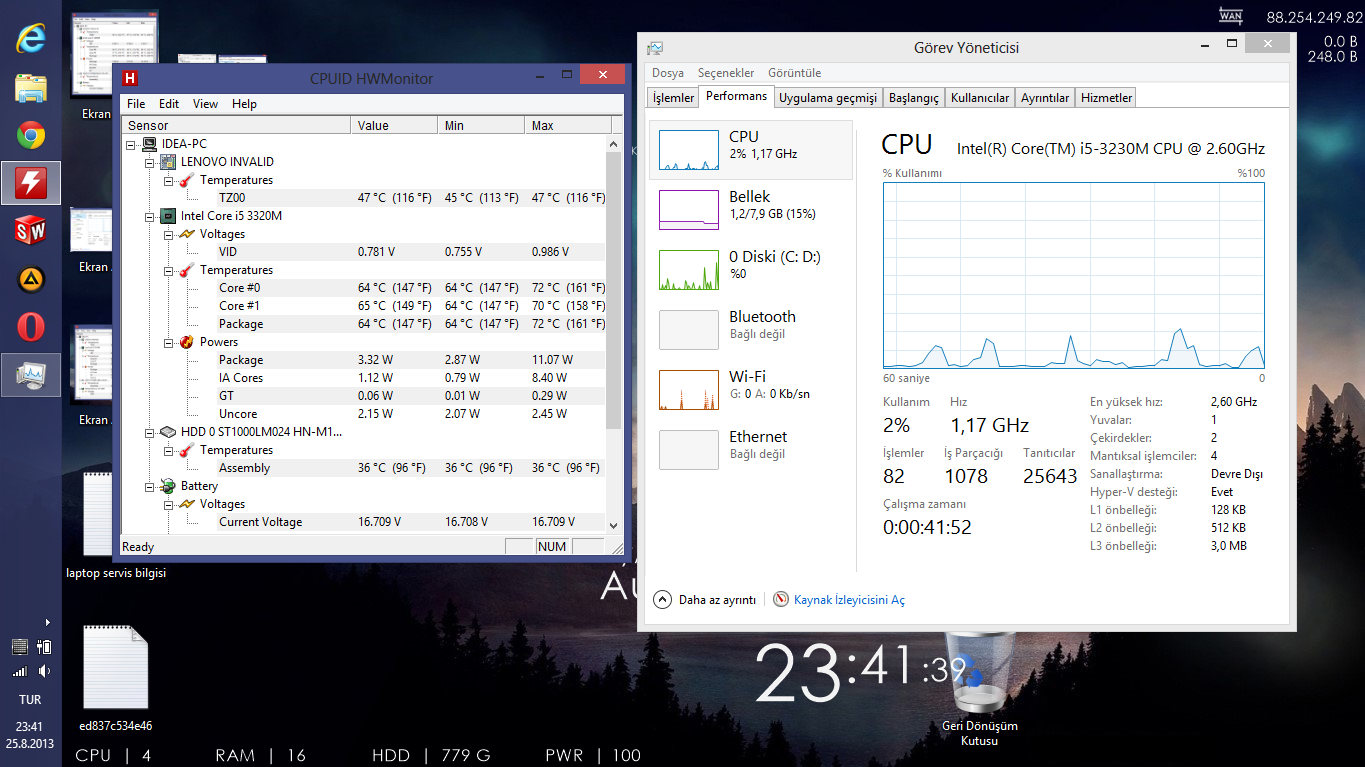Screen dimensions: 1365x767
Task: Click the TUR language indicator
Action: click(x=30, y=700)
